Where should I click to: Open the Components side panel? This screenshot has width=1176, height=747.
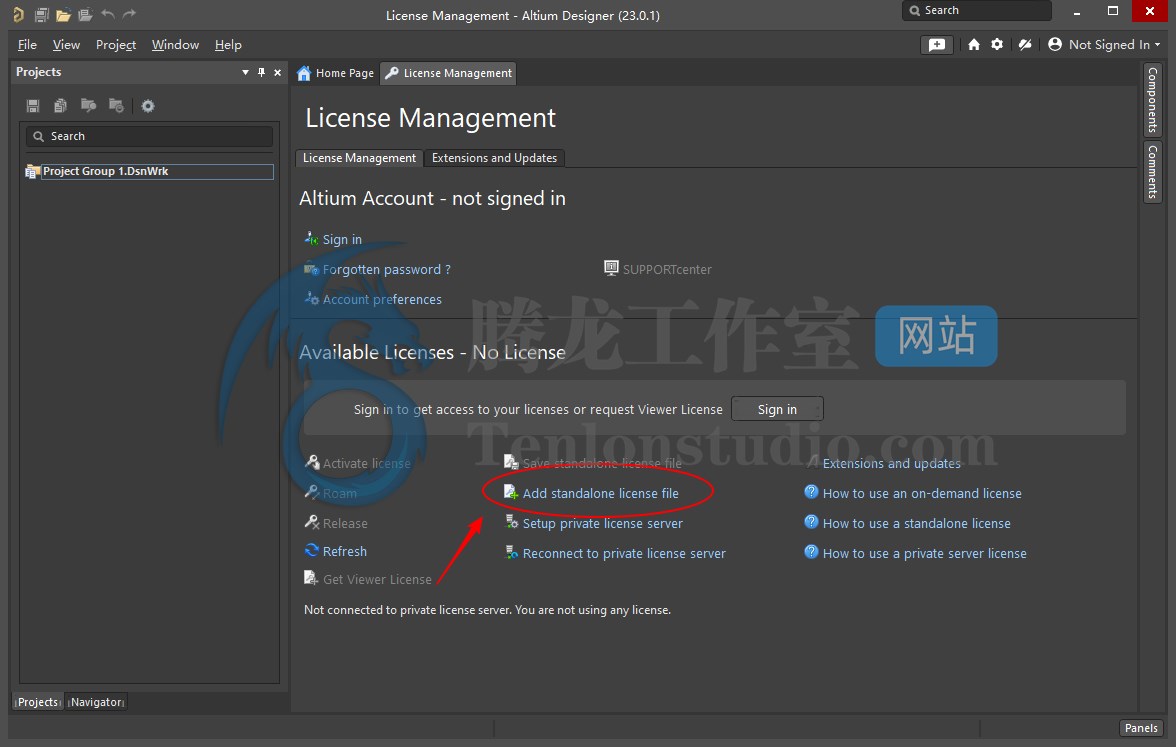[x=1152, y=99]
